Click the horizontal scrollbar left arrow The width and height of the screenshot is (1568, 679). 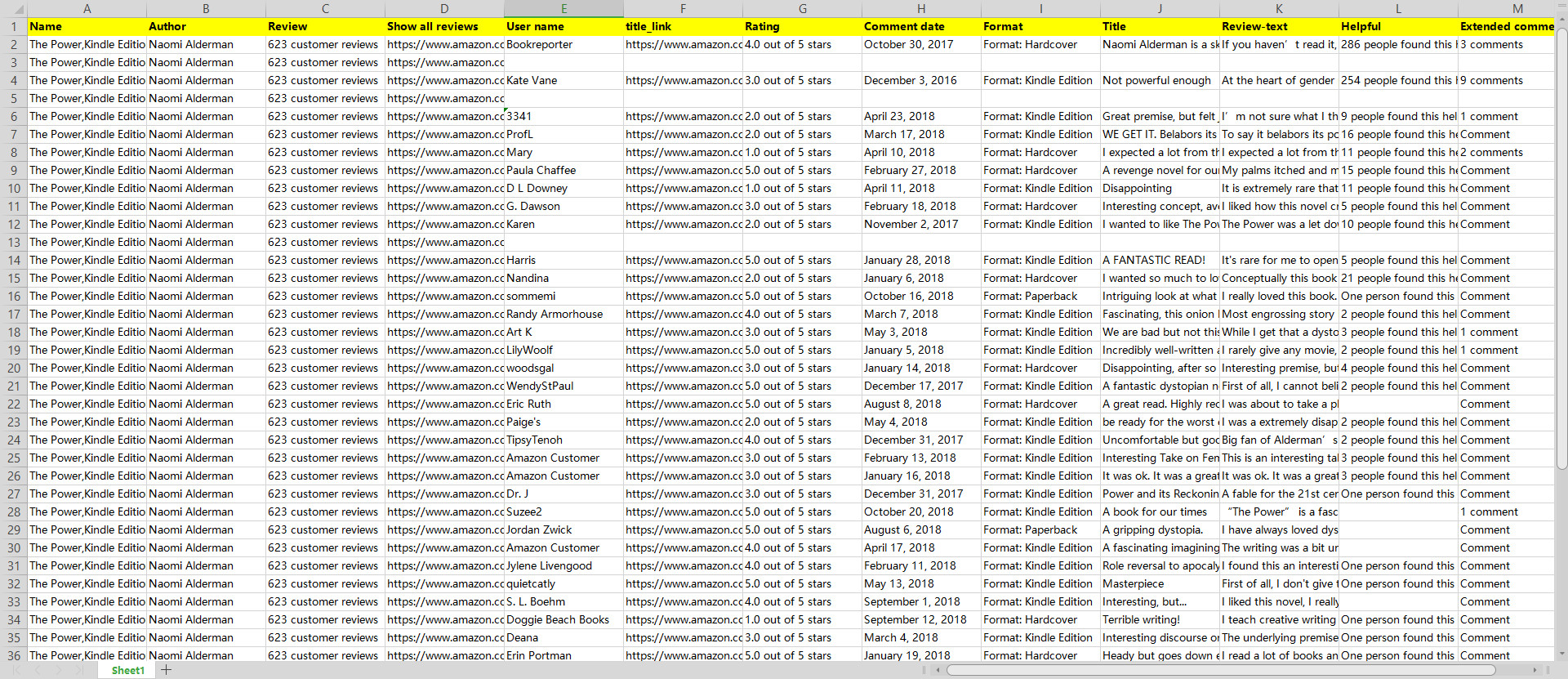pyautogui.click(x=938, y=670)
